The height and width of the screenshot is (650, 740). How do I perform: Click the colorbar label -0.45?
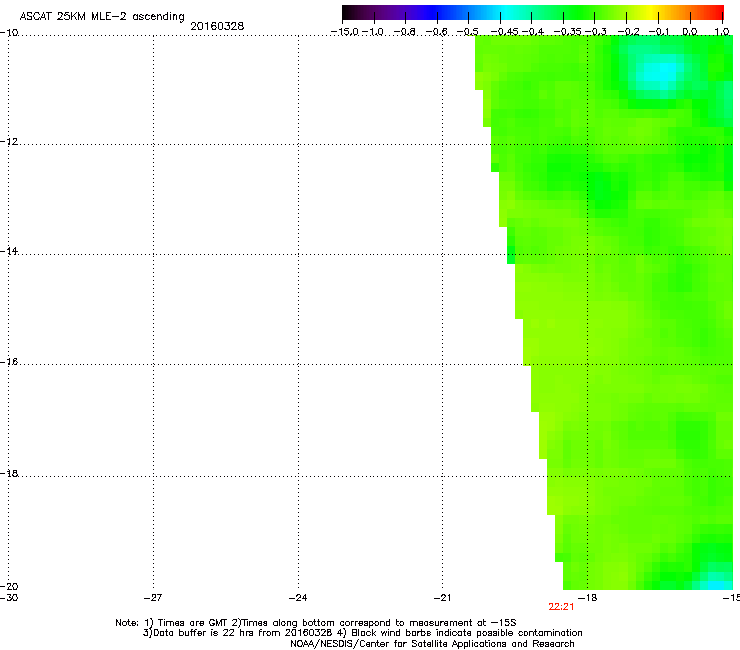click(x=504, y=32)
